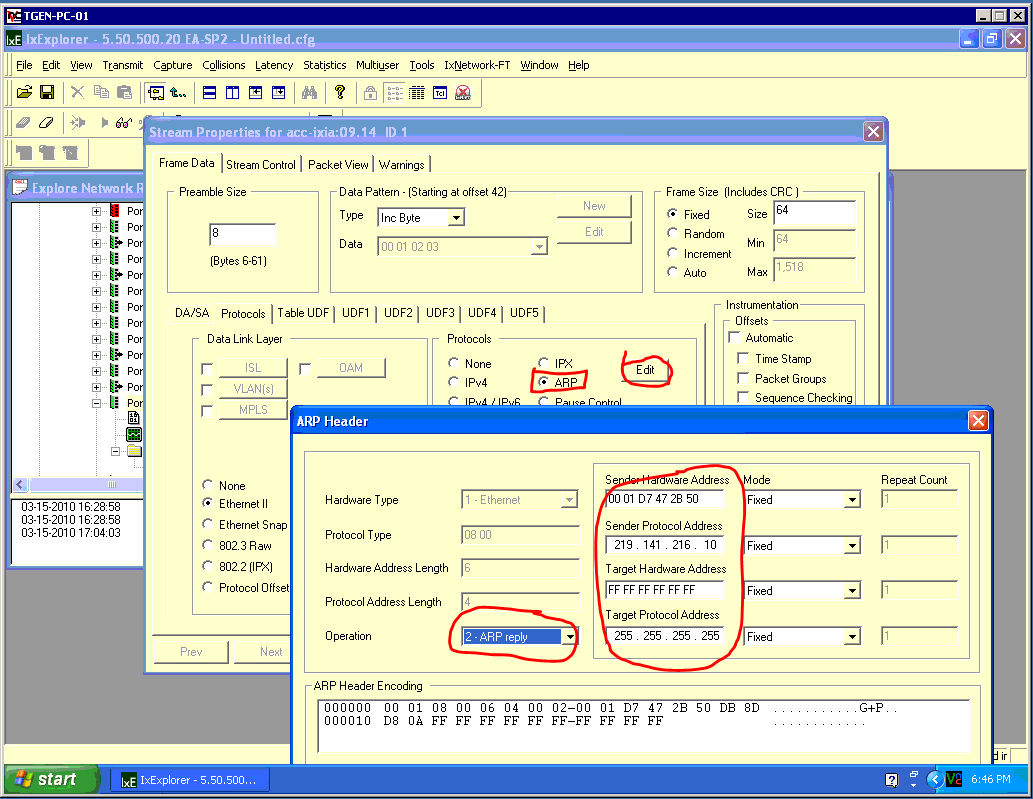Collapse the expanded port node in tree

(96, 402)
